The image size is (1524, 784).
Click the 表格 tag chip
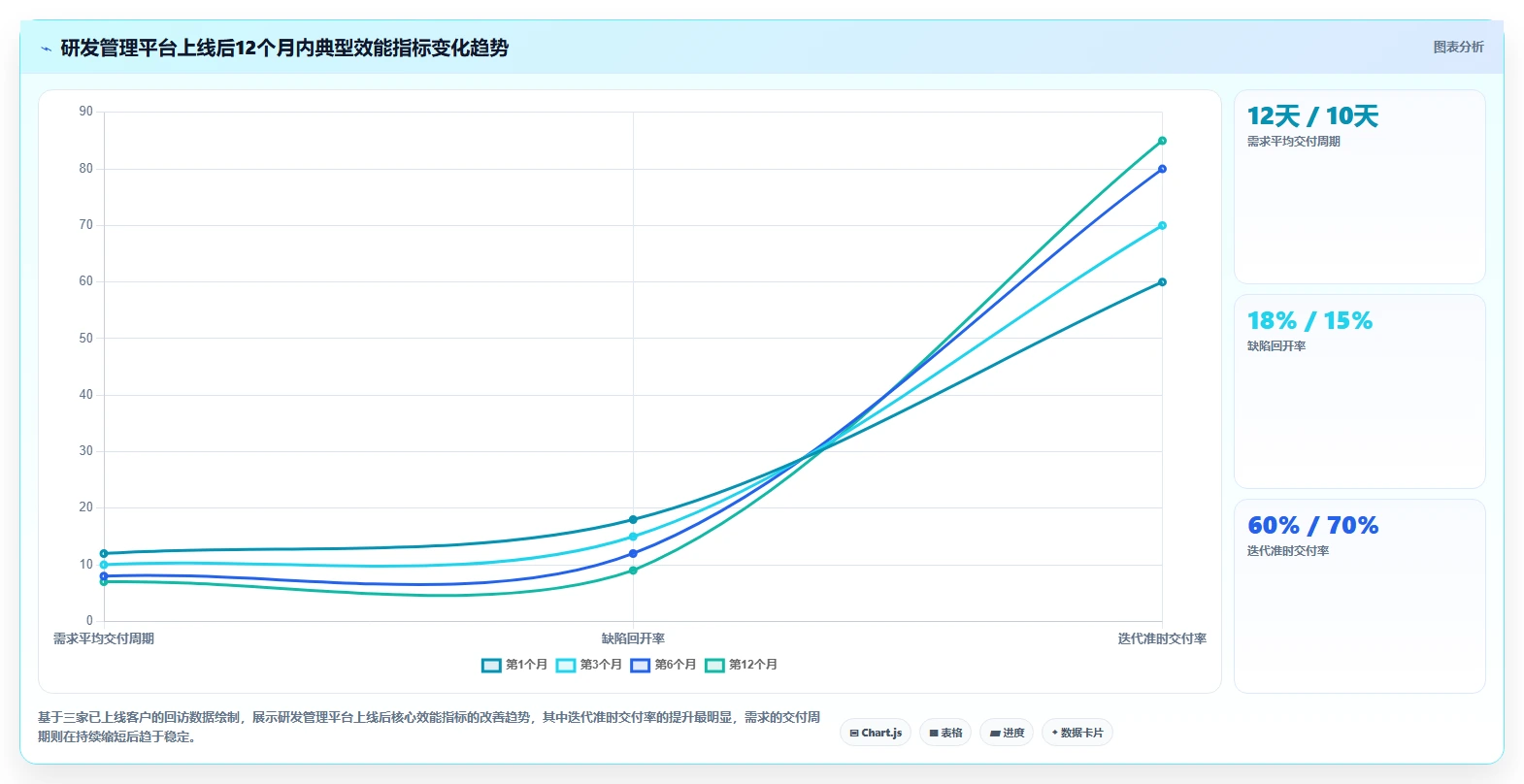(x=945, y=733)
